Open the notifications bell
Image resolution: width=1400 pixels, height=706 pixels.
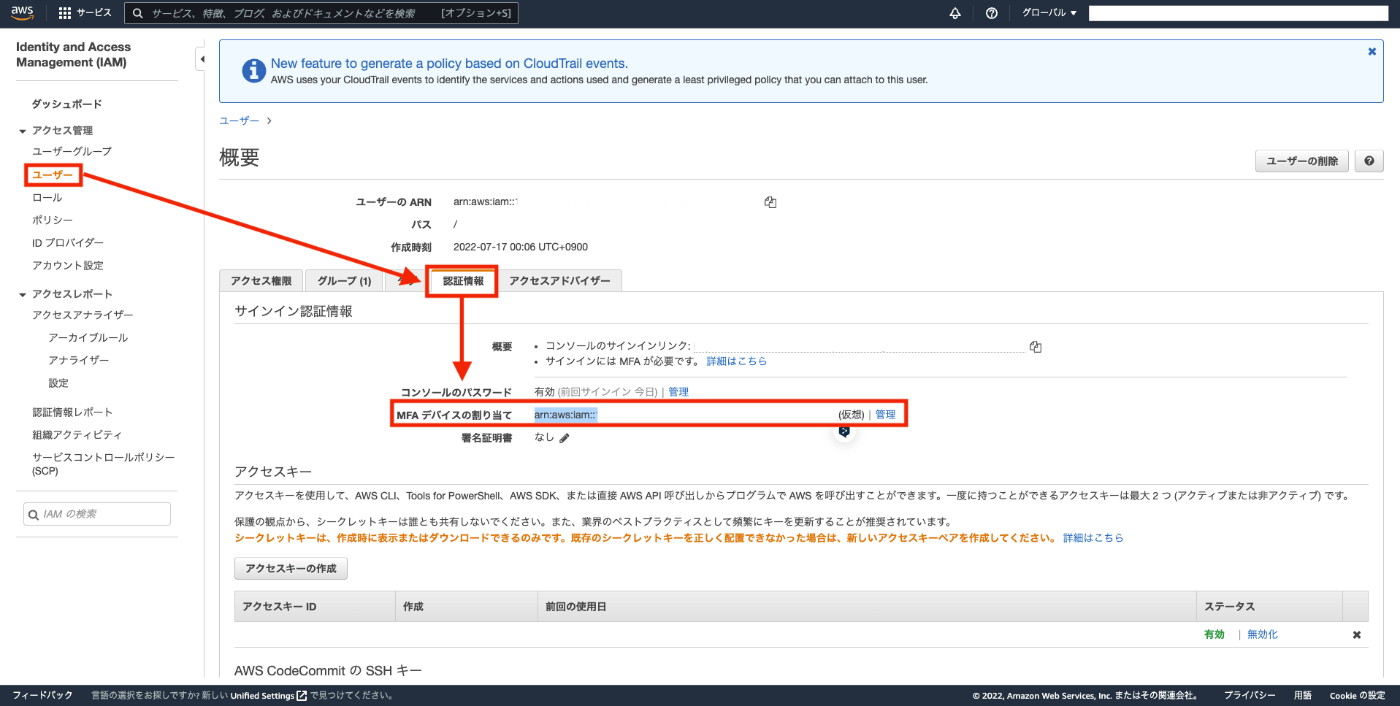(x=955, y=13)
